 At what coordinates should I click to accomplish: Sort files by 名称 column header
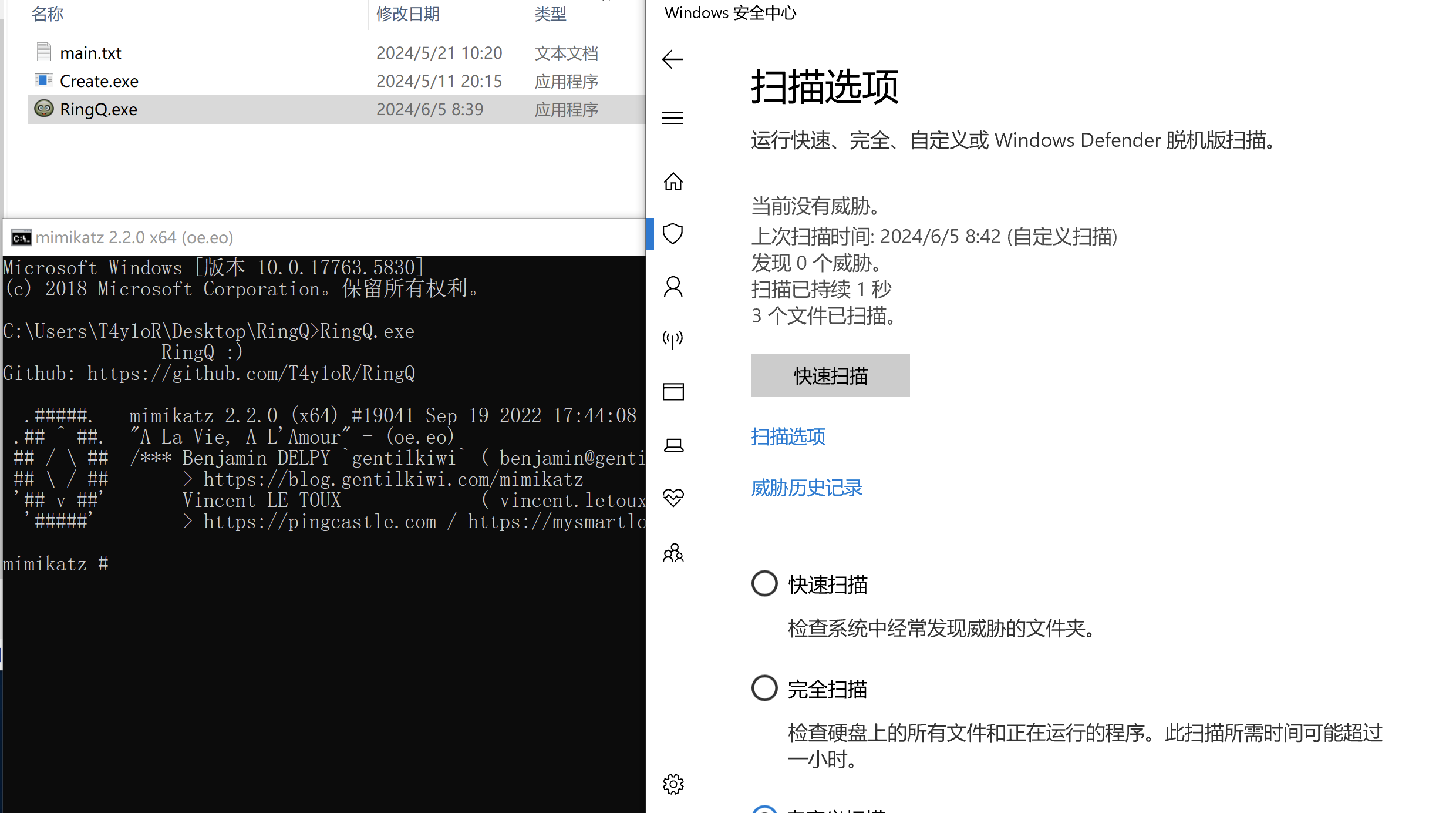48,13
